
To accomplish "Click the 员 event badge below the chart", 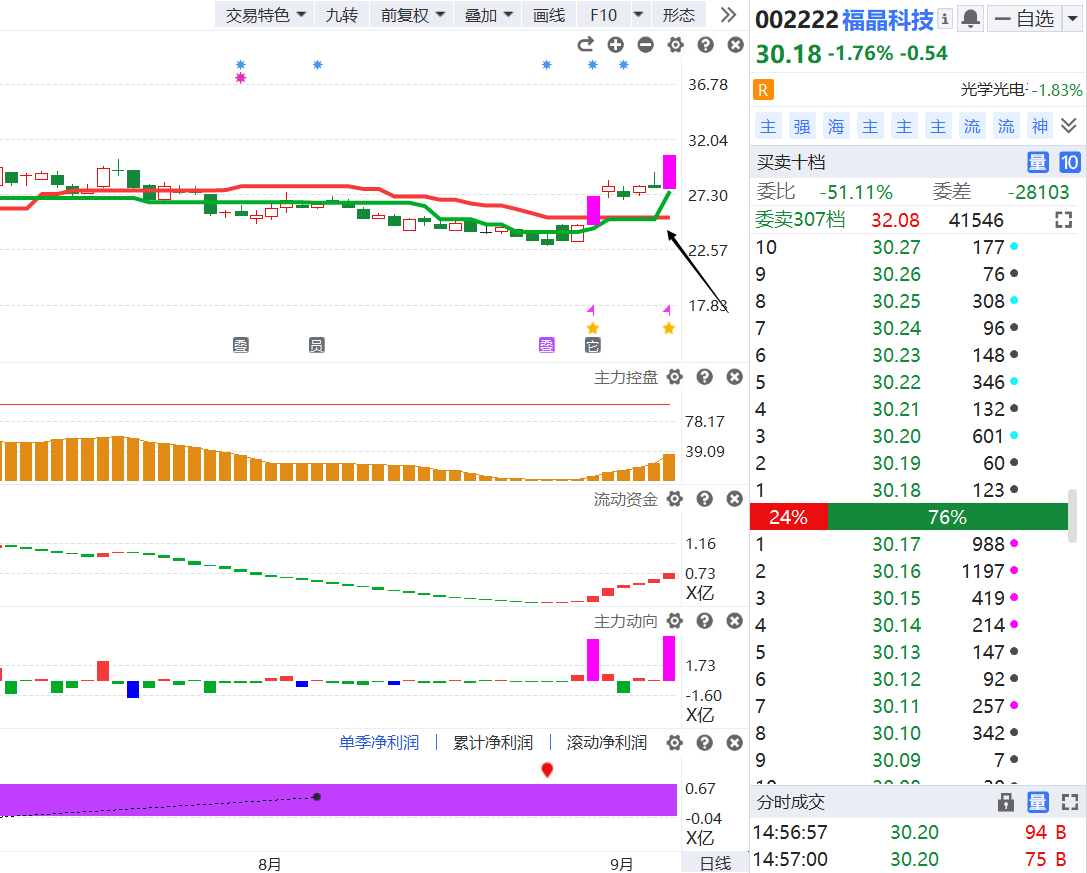I will pyautogui.click(x=317, y=345).
